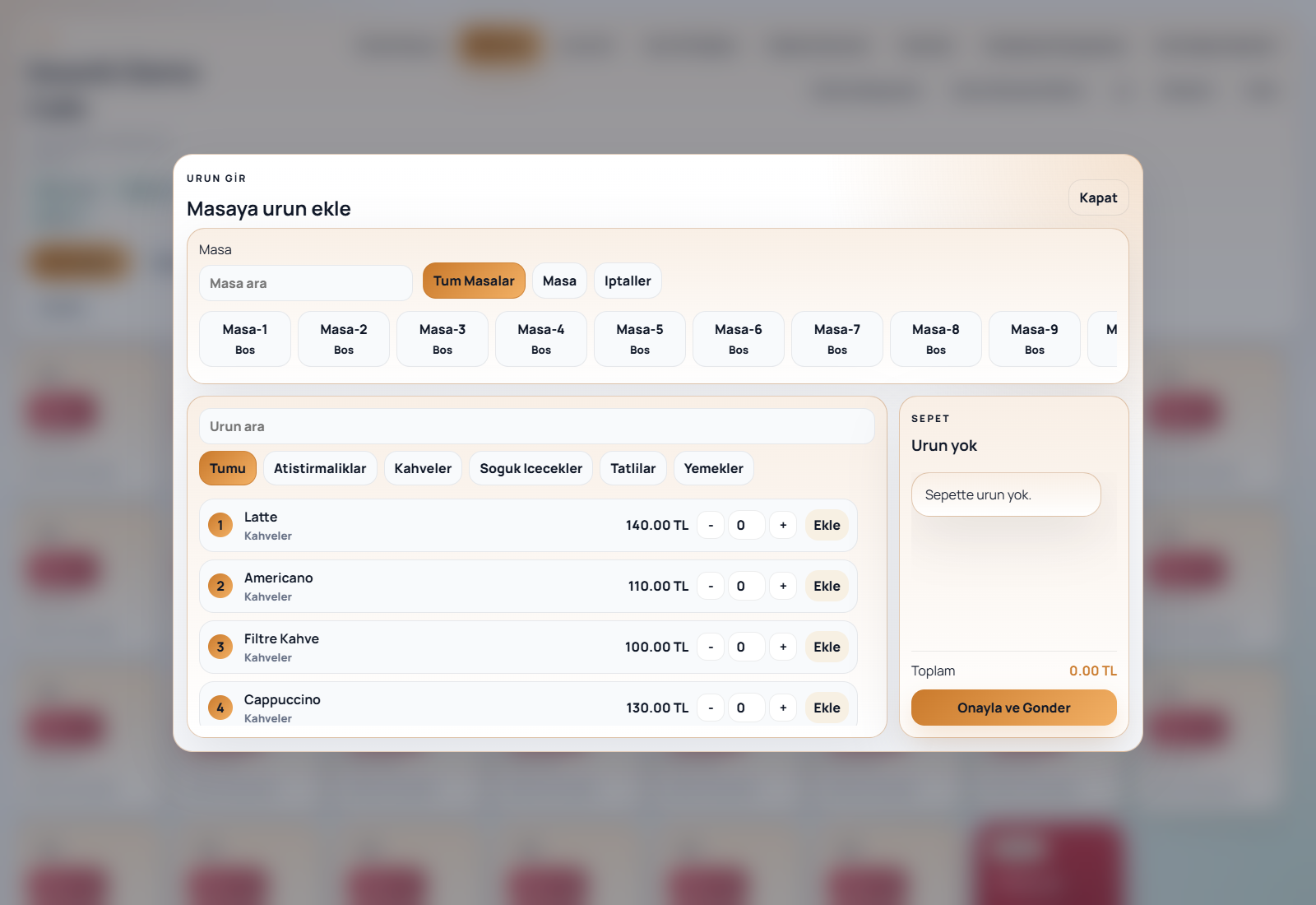Filter products by Kahveler category
Viewport: 1316px width, 905px height.
423,468
